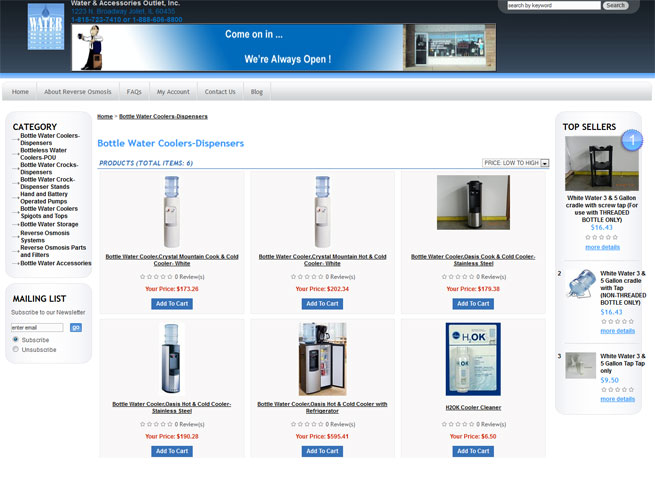Click rating stars for $179.38 cooler
Image resolution: width=655 pixels, height=490 pixels.
(x=457, y=277)
